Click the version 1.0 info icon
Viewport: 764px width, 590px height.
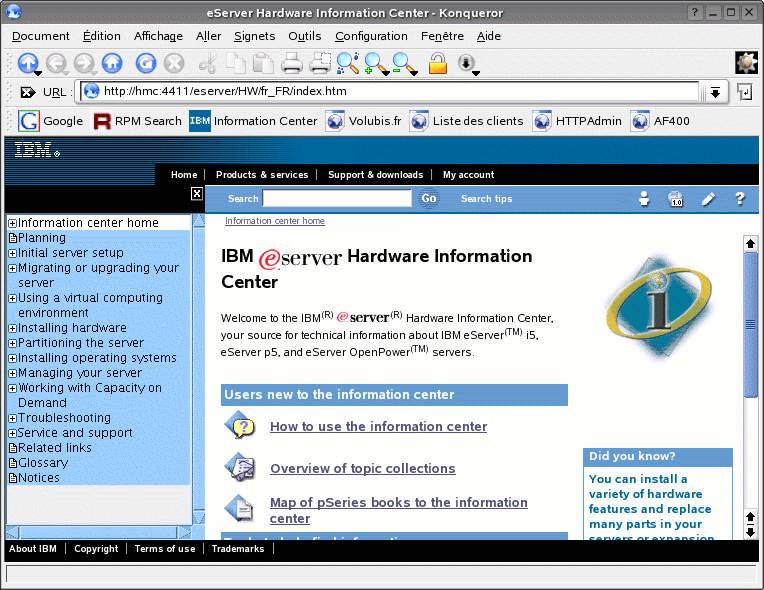coord(676,199)
